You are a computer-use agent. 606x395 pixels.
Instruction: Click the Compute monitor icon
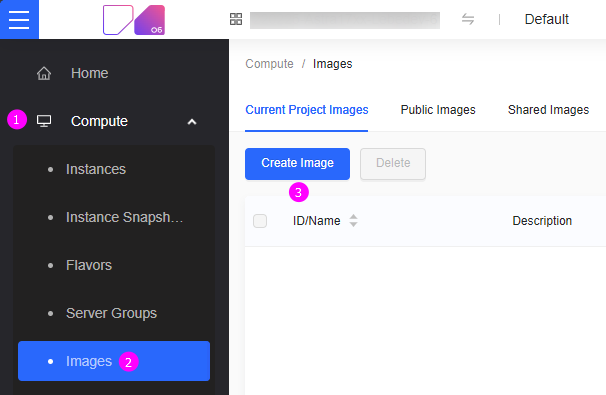tap(44, 121)
